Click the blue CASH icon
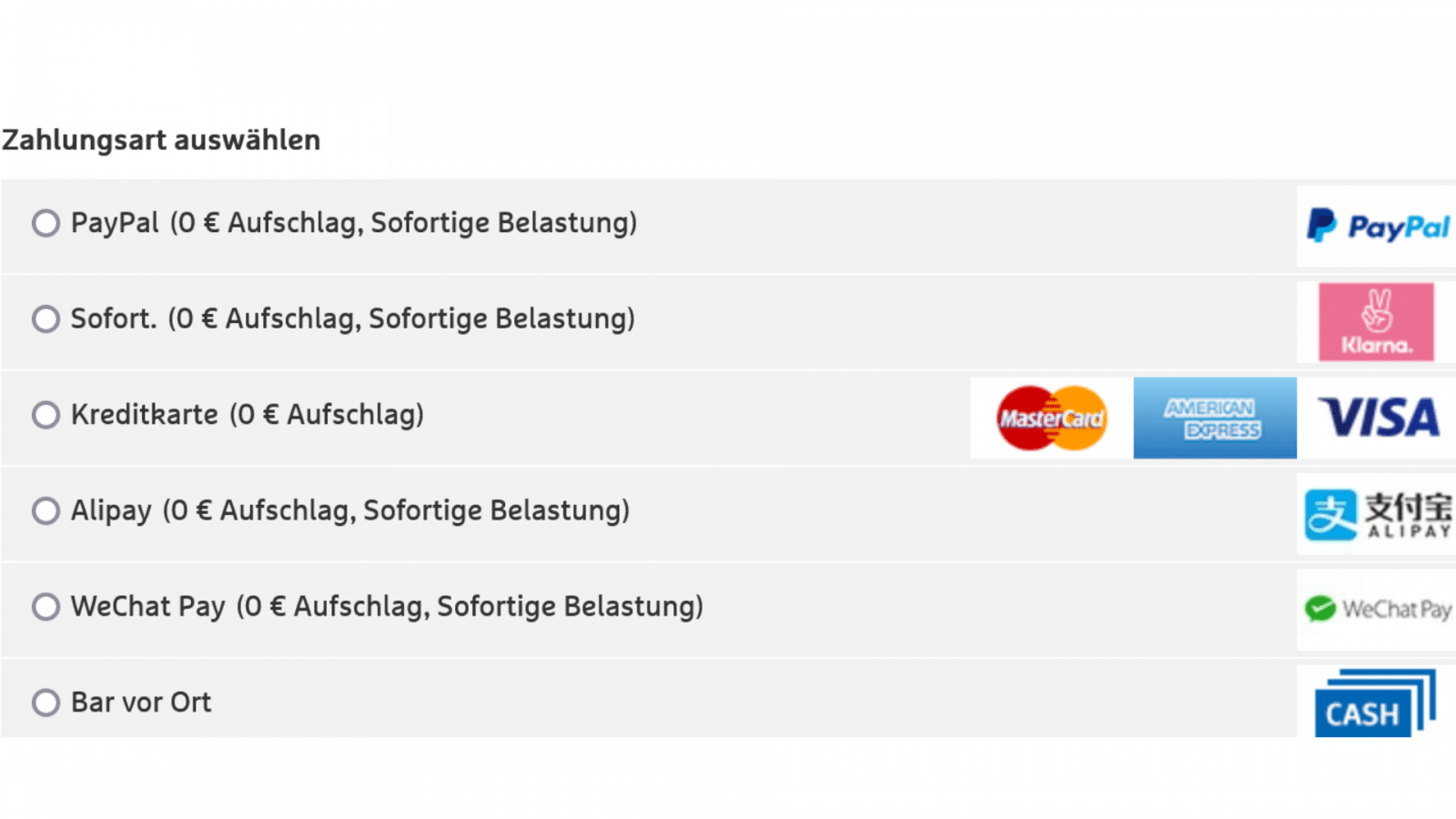 click(1374, 704)
